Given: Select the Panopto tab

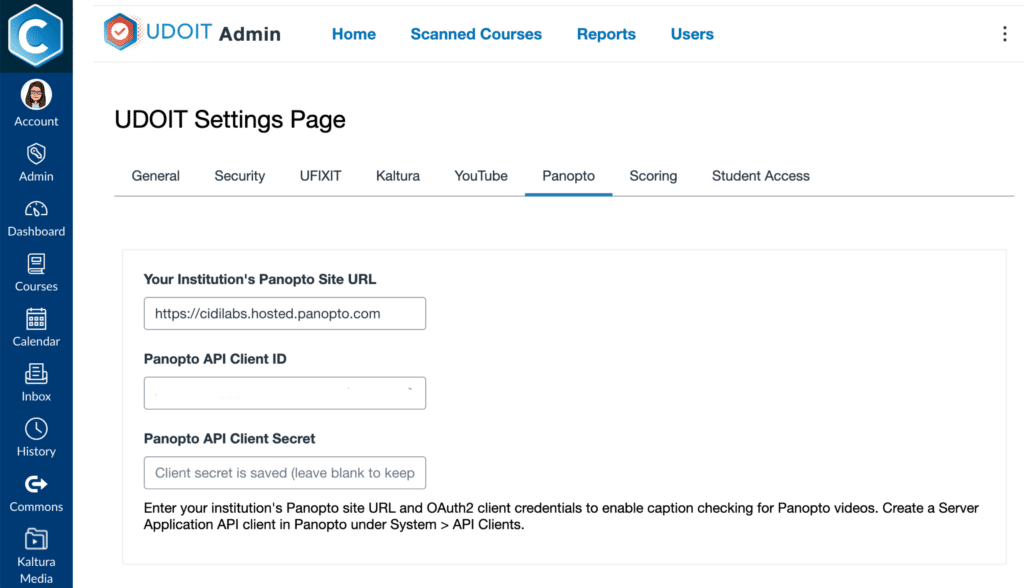Looking at the screenshot, I should point(568,176).
